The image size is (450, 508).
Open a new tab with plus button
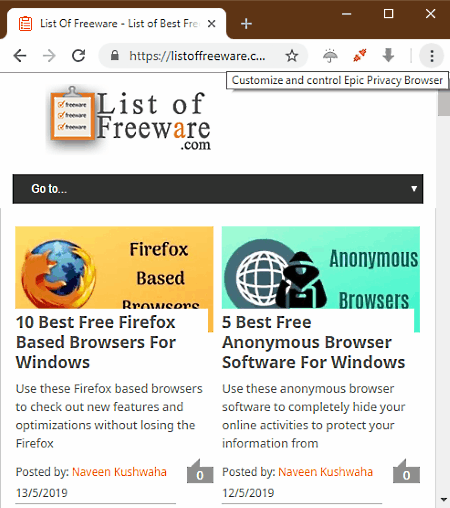click(x=246, y=24)
